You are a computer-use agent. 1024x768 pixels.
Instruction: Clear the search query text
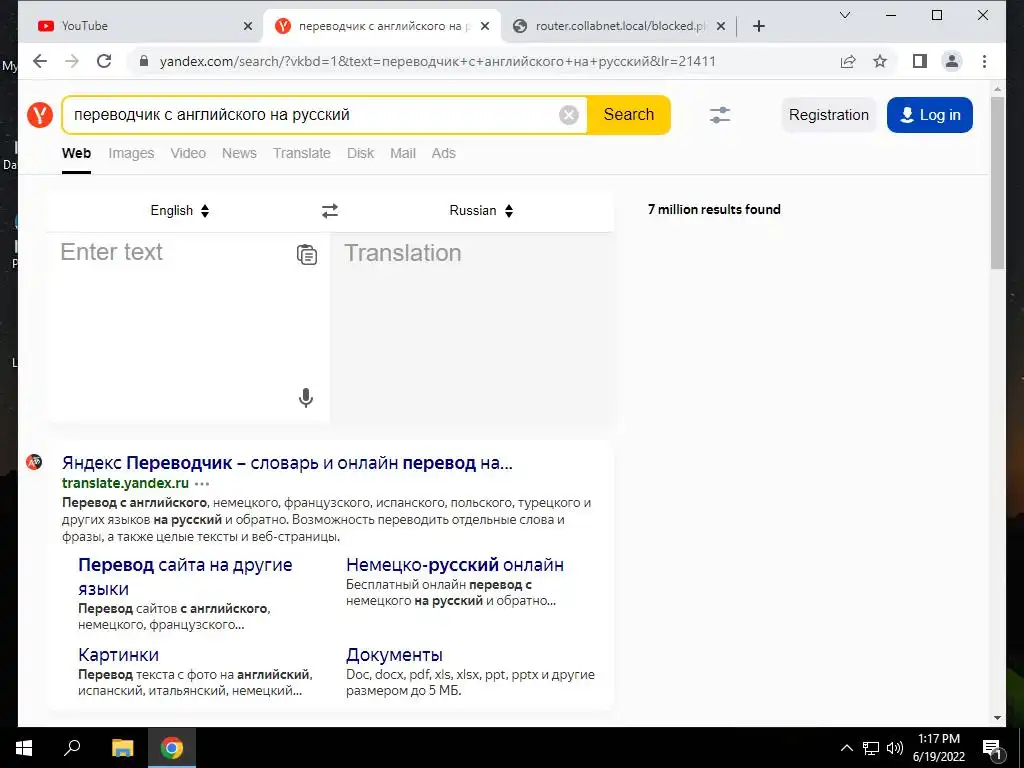pyautogui.click(x=569, y=115)
